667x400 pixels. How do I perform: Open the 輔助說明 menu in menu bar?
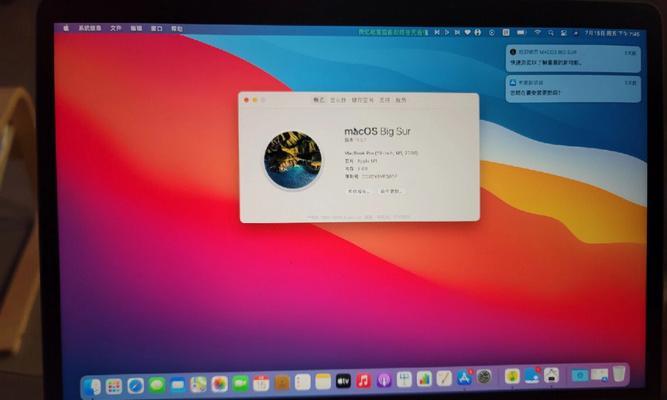177,29
